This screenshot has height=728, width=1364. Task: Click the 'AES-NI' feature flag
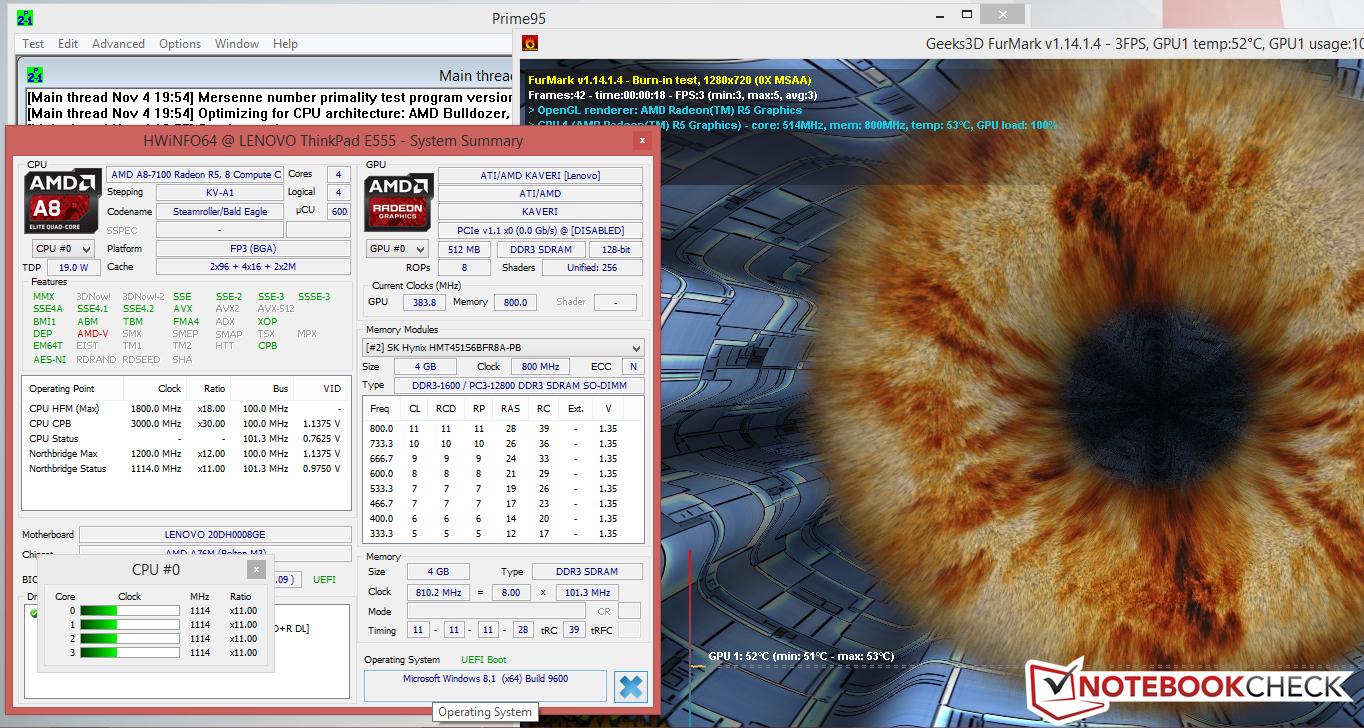pyautogui.click(x=49, y=360)
